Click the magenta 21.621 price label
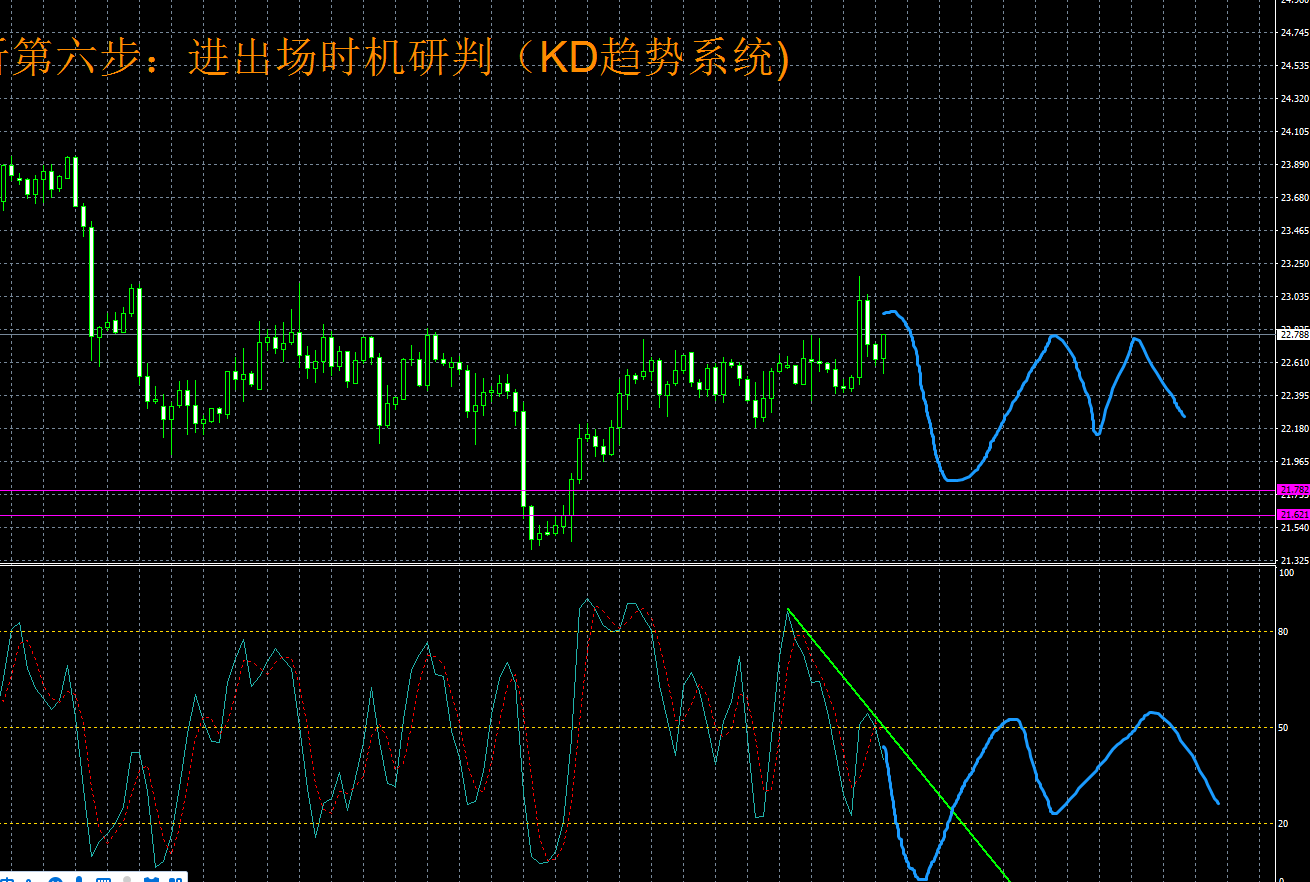This screenshot has height=882, width=1310. coord(1293,514)
